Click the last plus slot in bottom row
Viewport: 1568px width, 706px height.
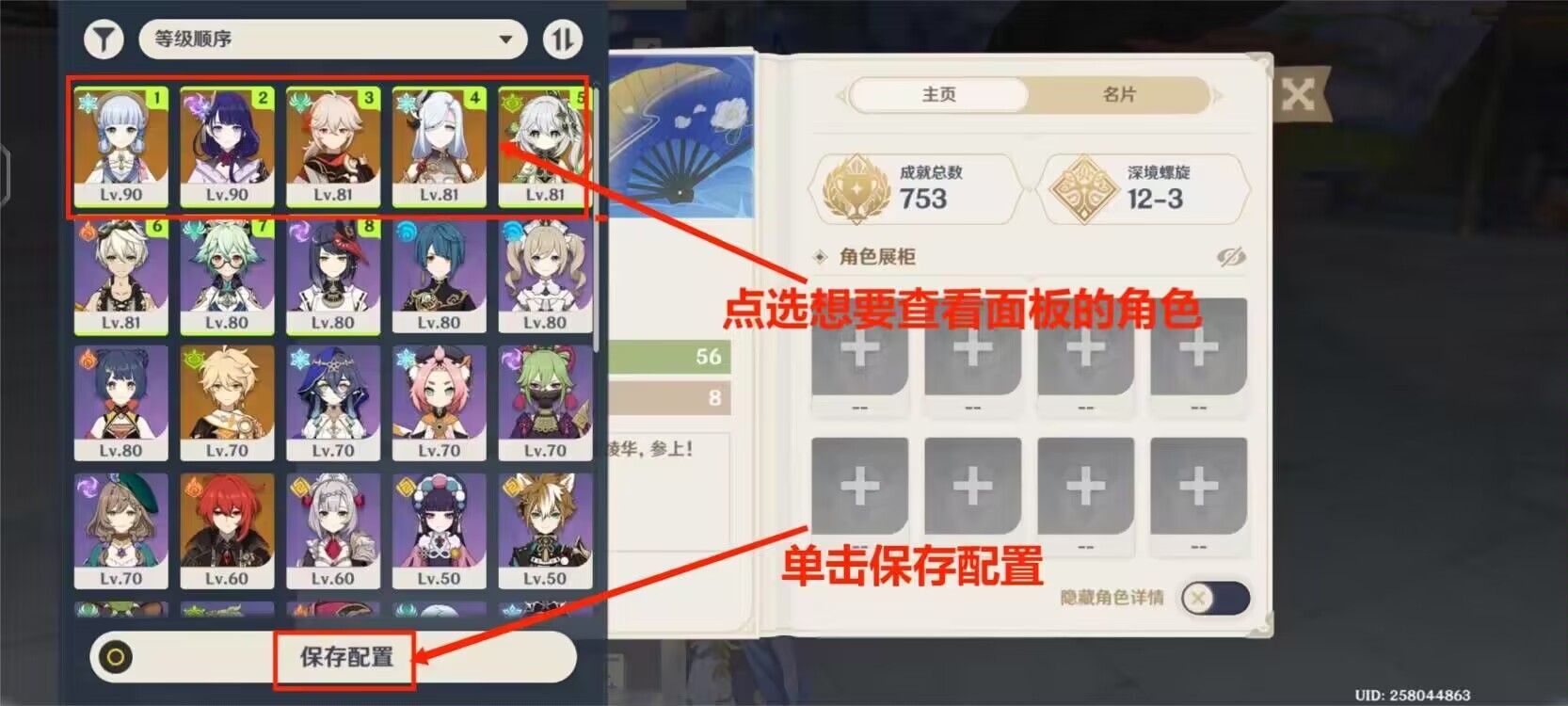[x=1199, y=486]
